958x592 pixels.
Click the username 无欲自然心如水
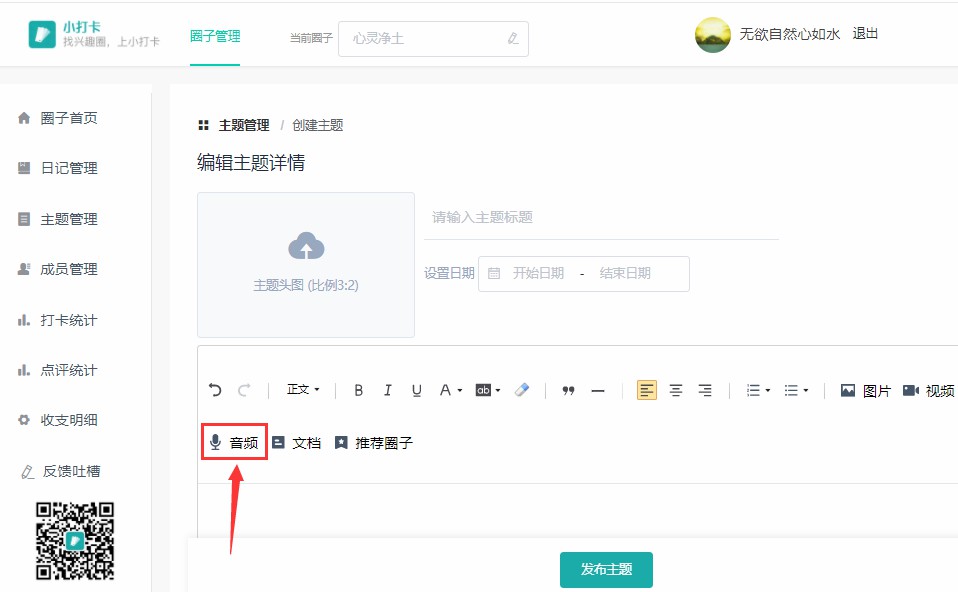pos(789,34)
